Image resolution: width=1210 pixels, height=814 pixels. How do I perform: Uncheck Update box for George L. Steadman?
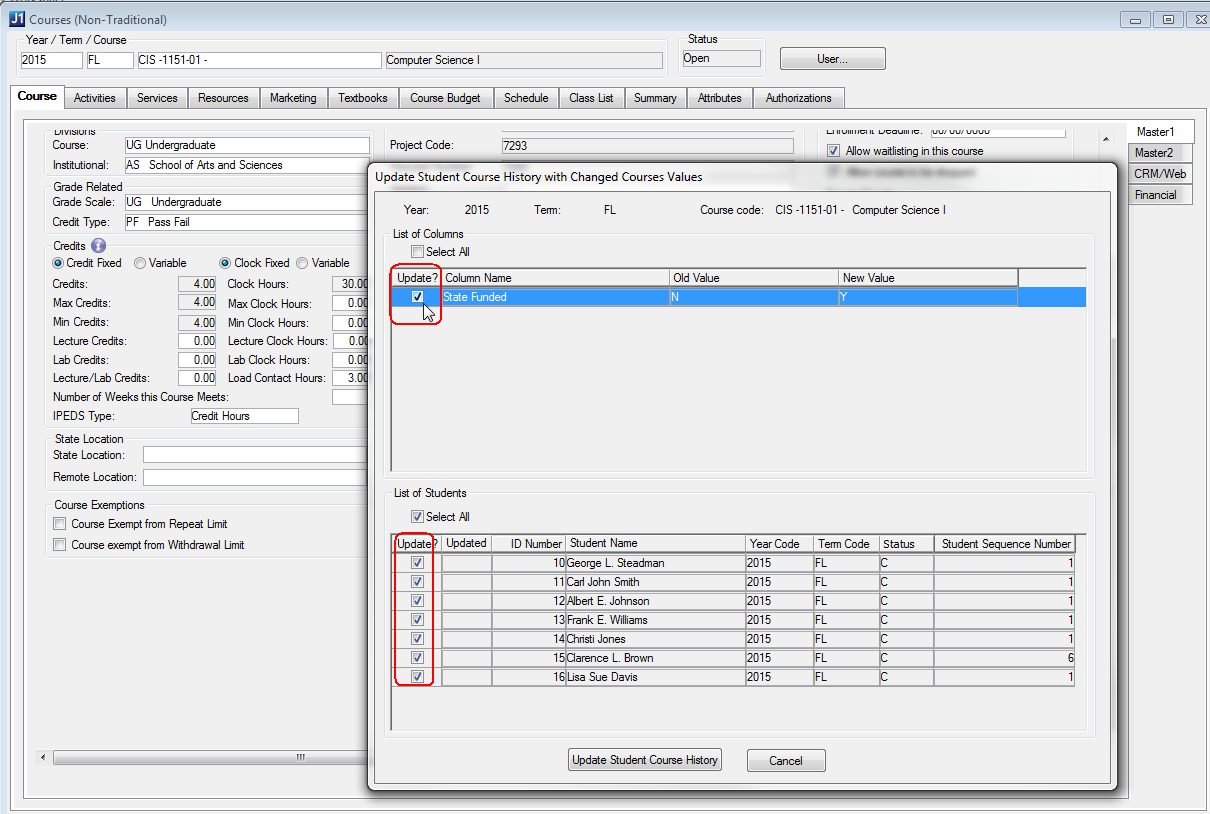tap(417, 563)
